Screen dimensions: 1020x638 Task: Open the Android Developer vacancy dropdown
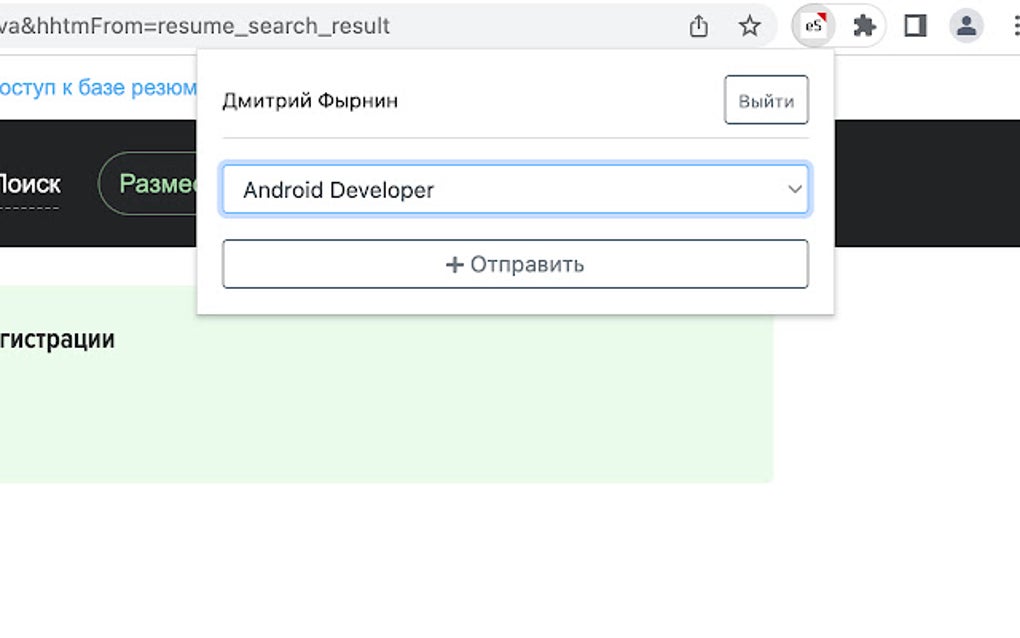coord(515,189)
